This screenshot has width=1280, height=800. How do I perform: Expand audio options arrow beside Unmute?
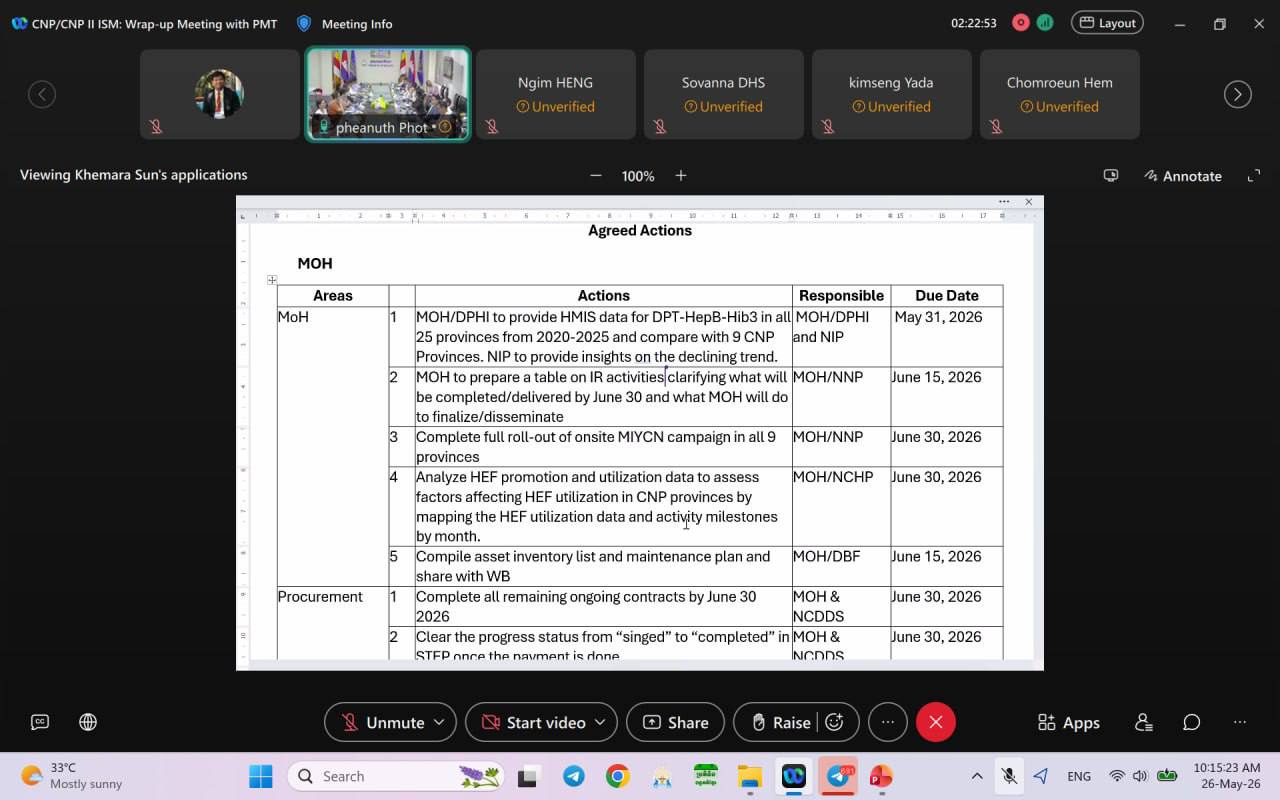(x=439, y=722)
